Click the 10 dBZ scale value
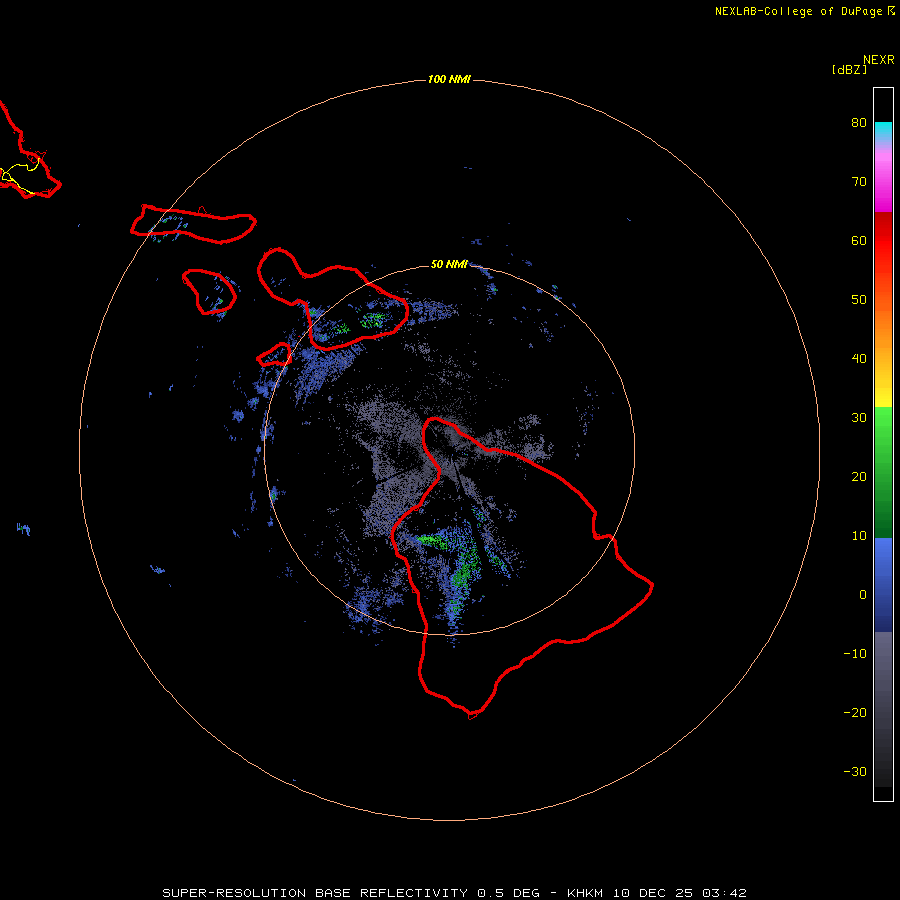Viewport: 900px width, 900px height. coord(859,536)
